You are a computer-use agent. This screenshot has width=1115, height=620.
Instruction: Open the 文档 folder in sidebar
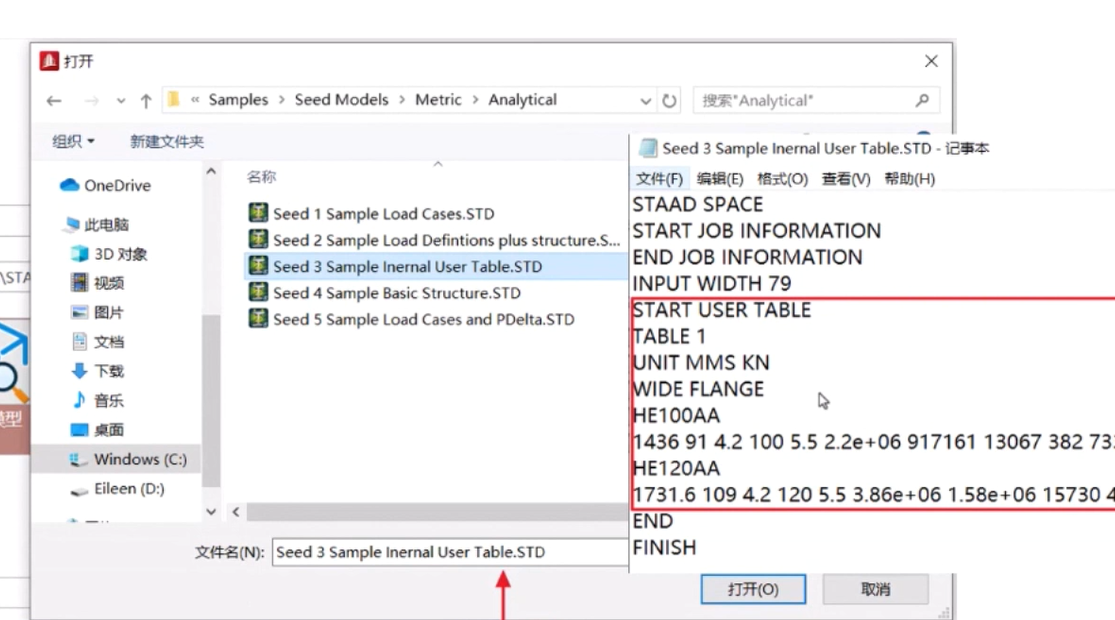[98, 342]
